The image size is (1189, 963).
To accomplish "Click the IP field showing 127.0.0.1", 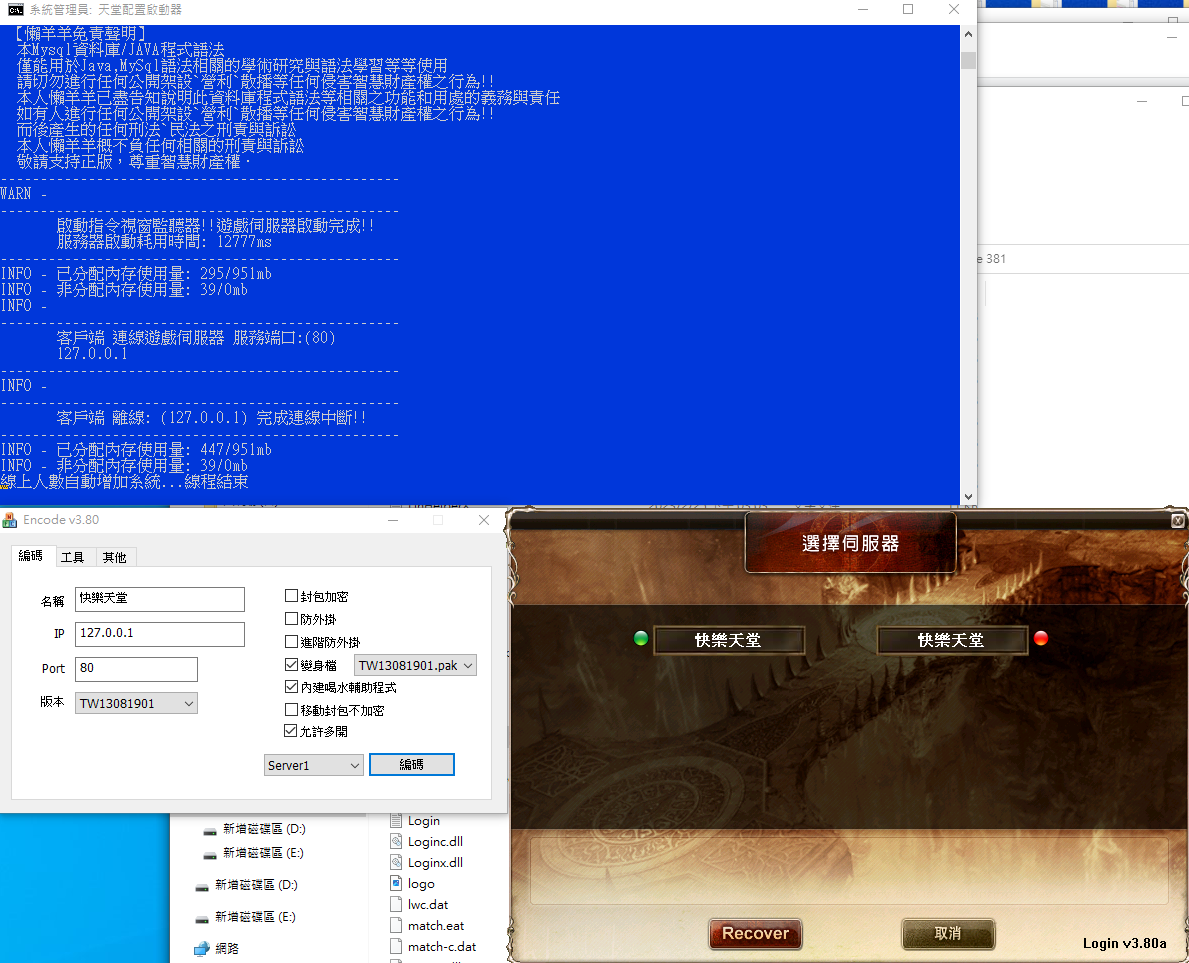I will (160, 634).
